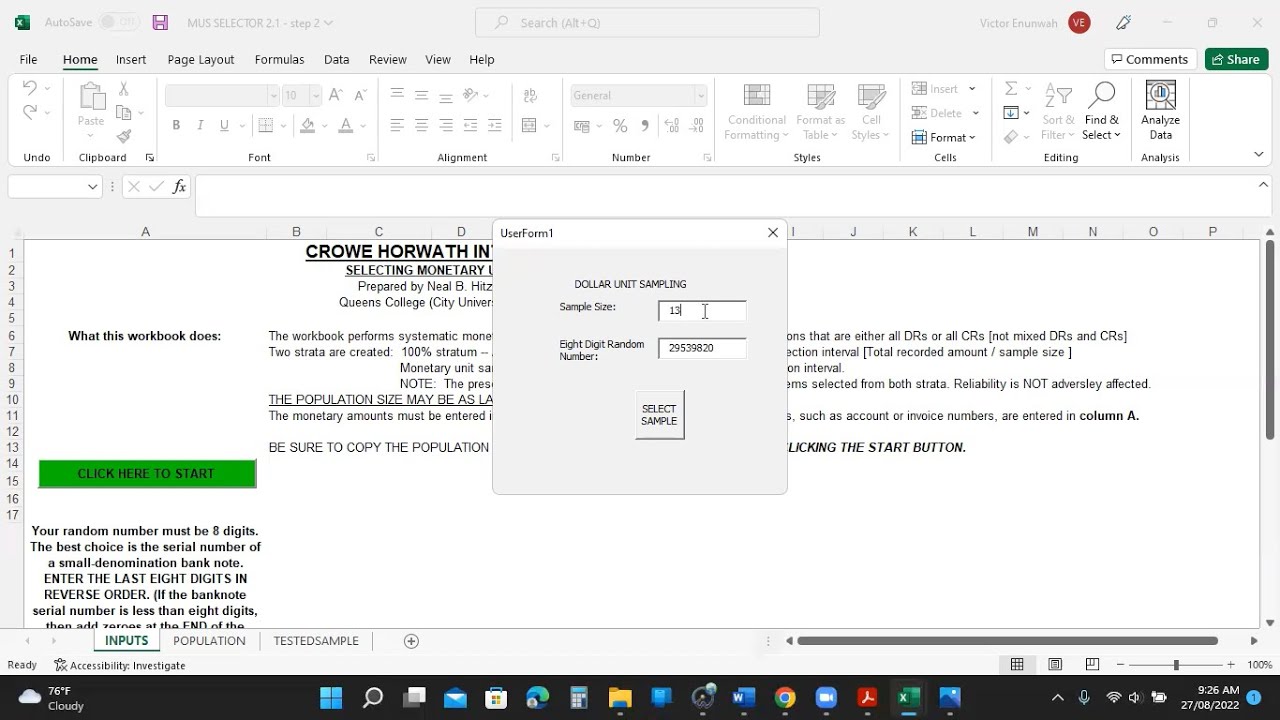Viewport: 1280px width, 720px height.
Task: Click the Fill Color bucket icon
Action: pos(307,125)
